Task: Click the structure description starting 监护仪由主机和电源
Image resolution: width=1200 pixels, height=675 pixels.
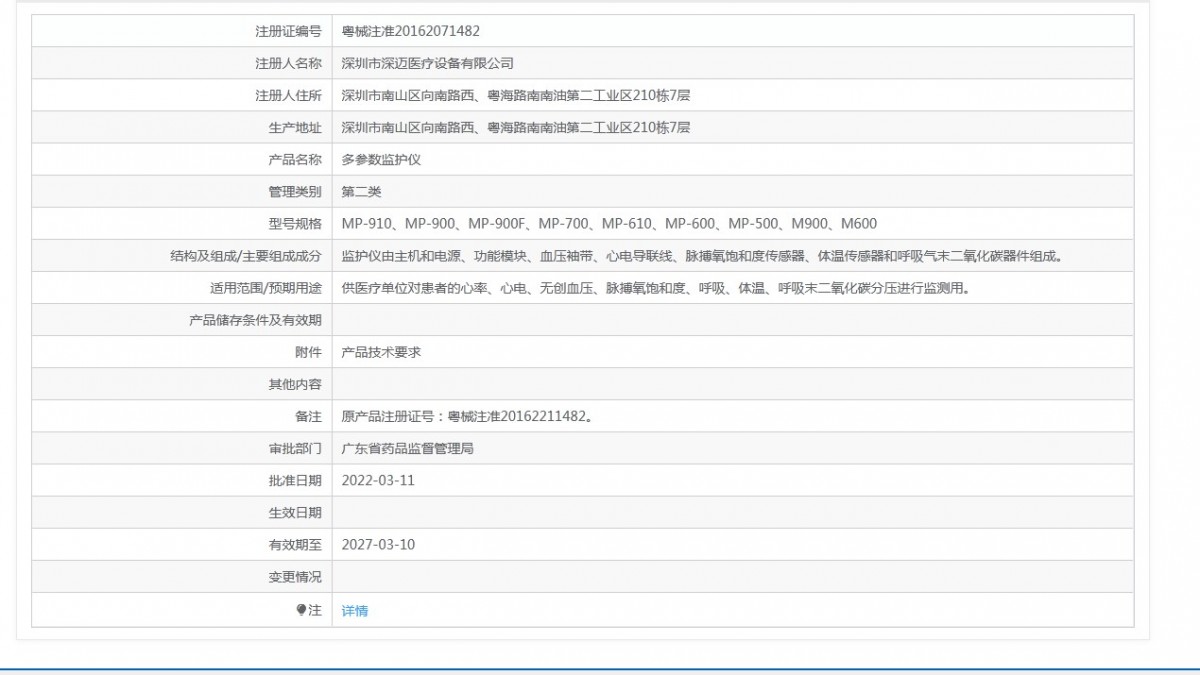Action: pos(702,255)
